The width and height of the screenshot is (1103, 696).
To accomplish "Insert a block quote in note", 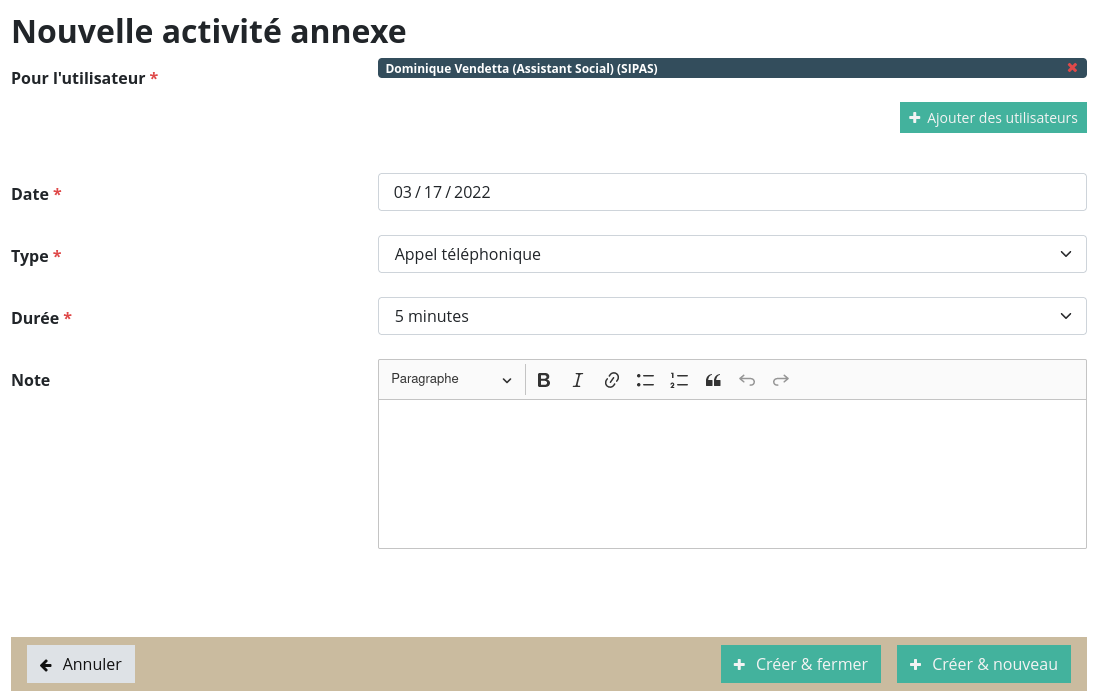I will pos(713,380).
